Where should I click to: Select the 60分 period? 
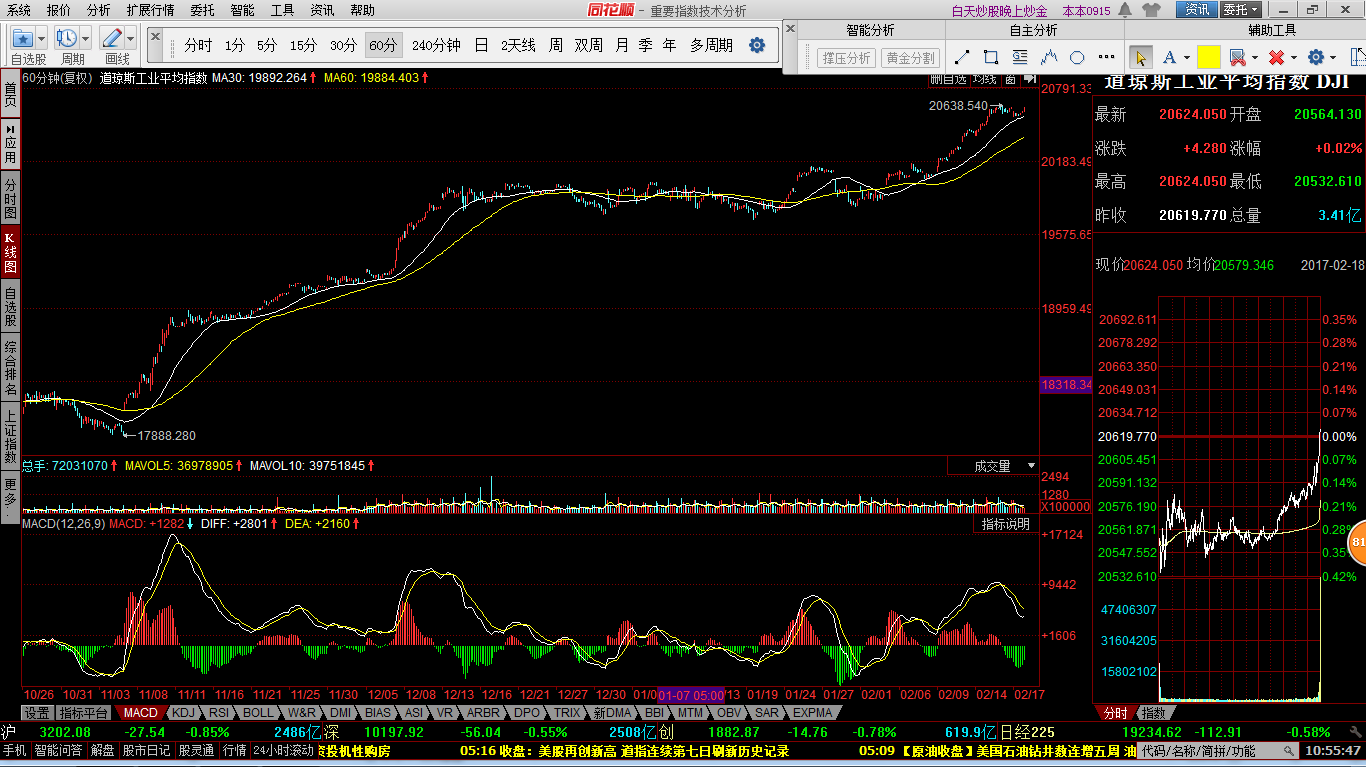pyautogui.click(x=383, y=45)
